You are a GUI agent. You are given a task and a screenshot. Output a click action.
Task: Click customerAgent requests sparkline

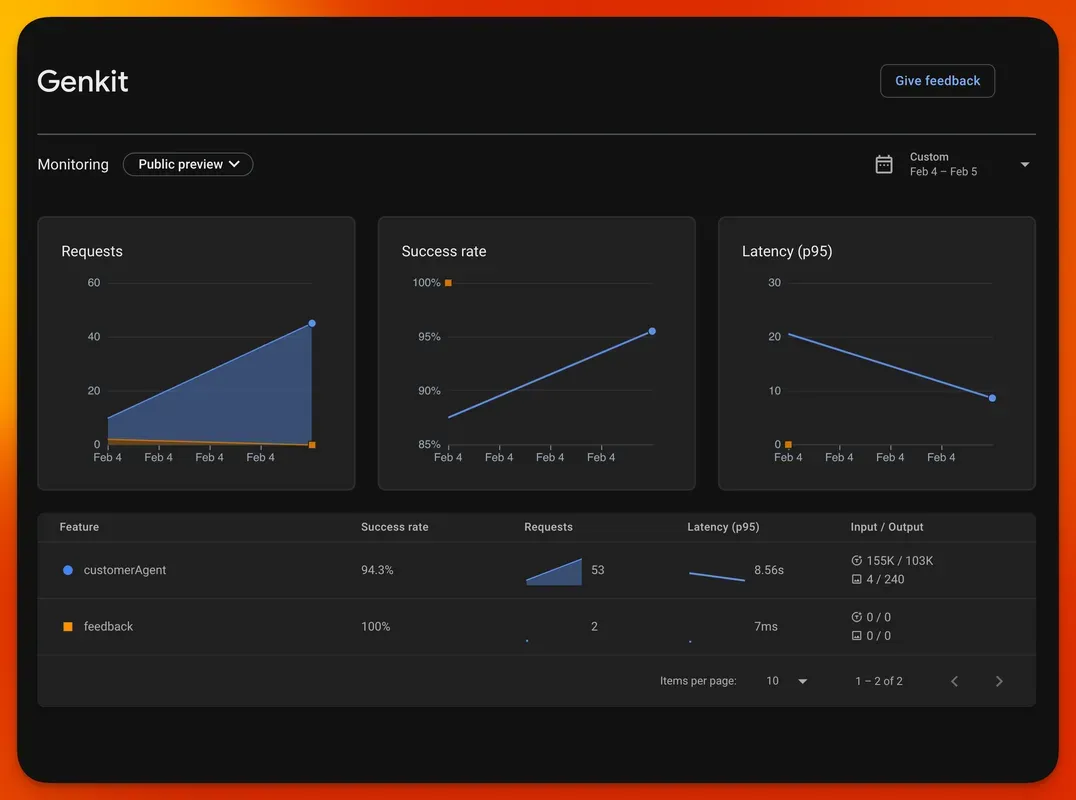[554, 572]
